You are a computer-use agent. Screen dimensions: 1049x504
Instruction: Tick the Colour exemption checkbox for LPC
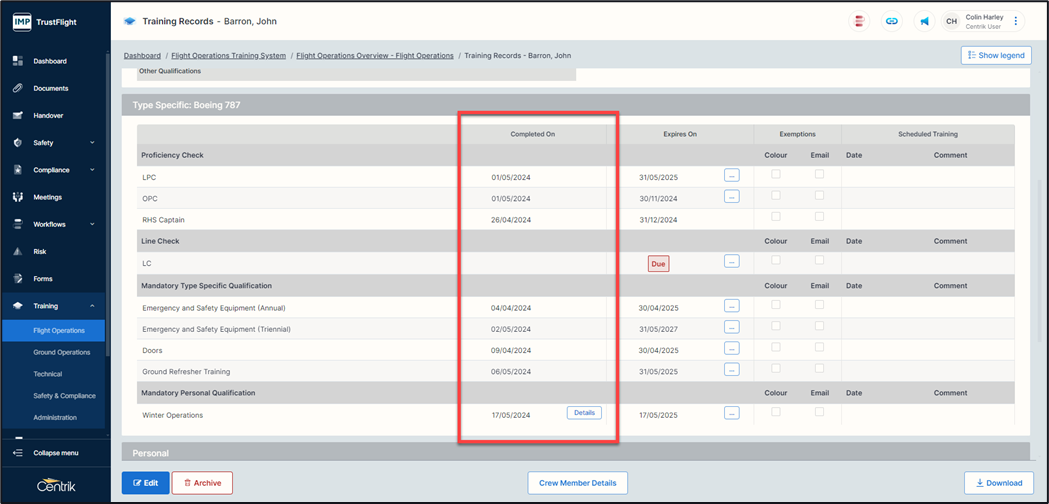776,174
